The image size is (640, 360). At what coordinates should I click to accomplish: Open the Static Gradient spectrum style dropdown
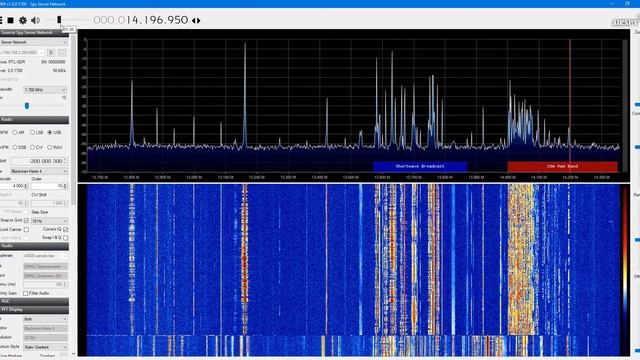click(x=45, y=347)
